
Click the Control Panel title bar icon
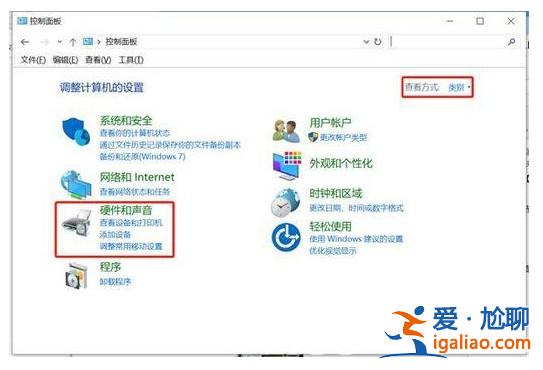[x=22, y=21]
